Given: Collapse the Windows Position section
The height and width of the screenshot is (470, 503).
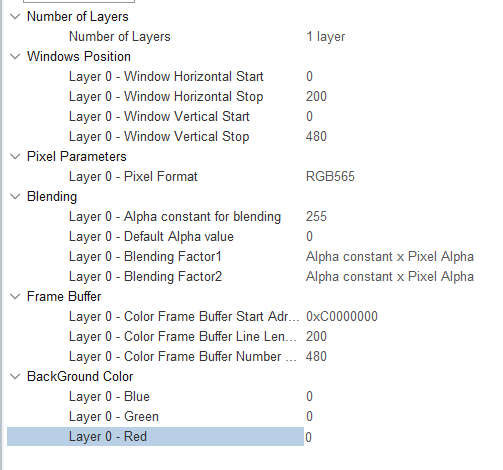Looking at the screenshot, I should click(x=15, y=56).
